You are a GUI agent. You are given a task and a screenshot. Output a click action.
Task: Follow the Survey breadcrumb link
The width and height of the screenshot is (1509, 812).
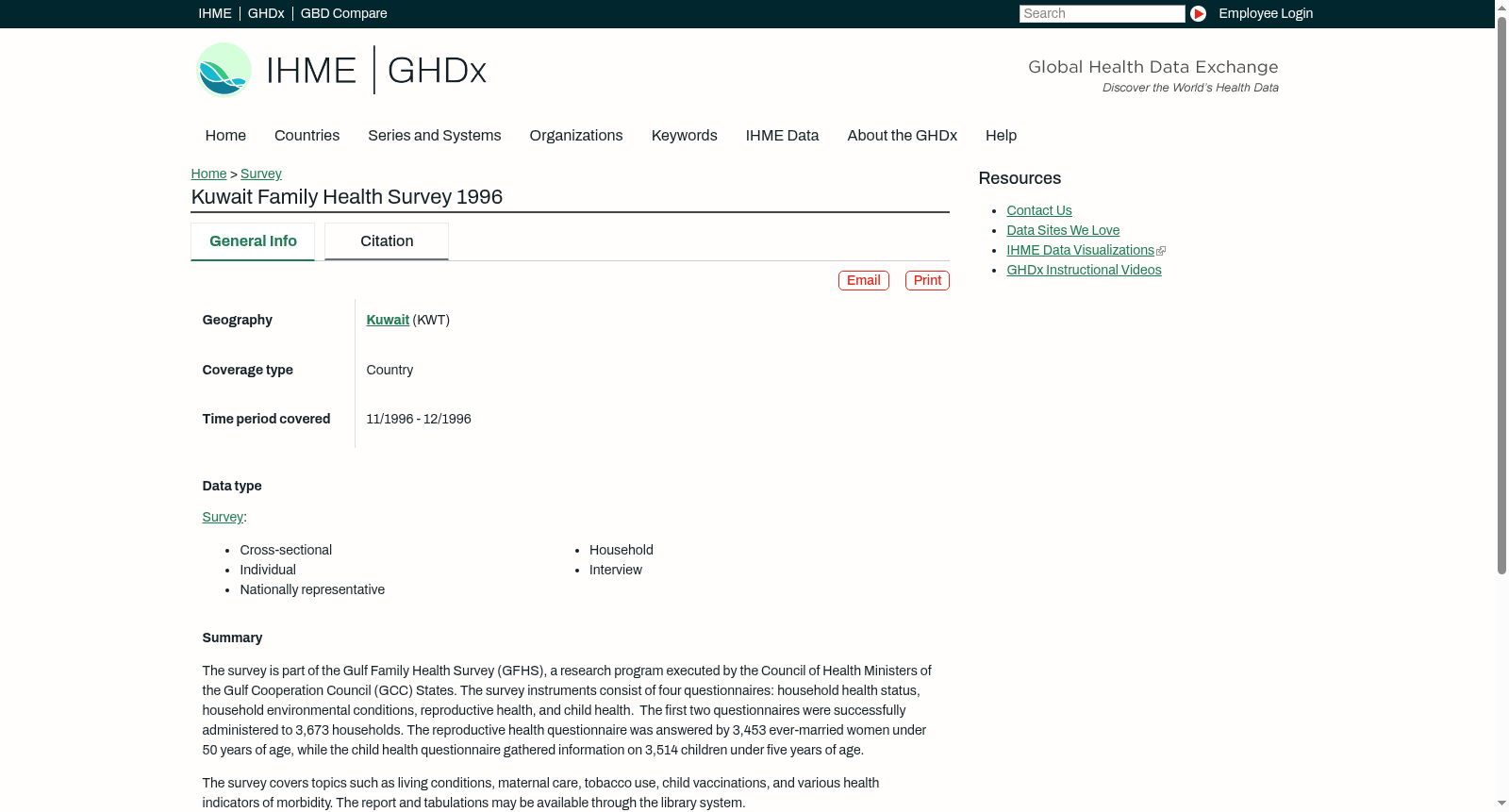point(261,174)
